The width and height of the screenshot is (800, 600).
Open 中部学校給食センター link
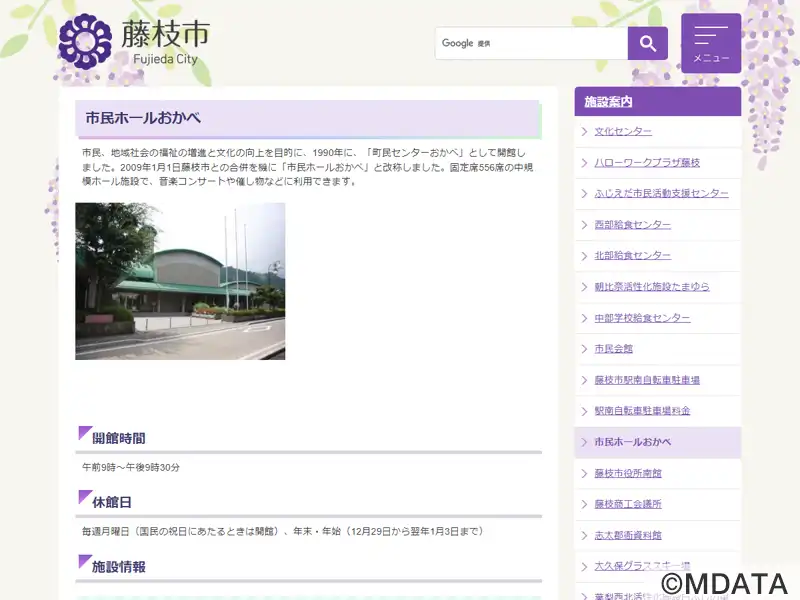tap(642, 318)
